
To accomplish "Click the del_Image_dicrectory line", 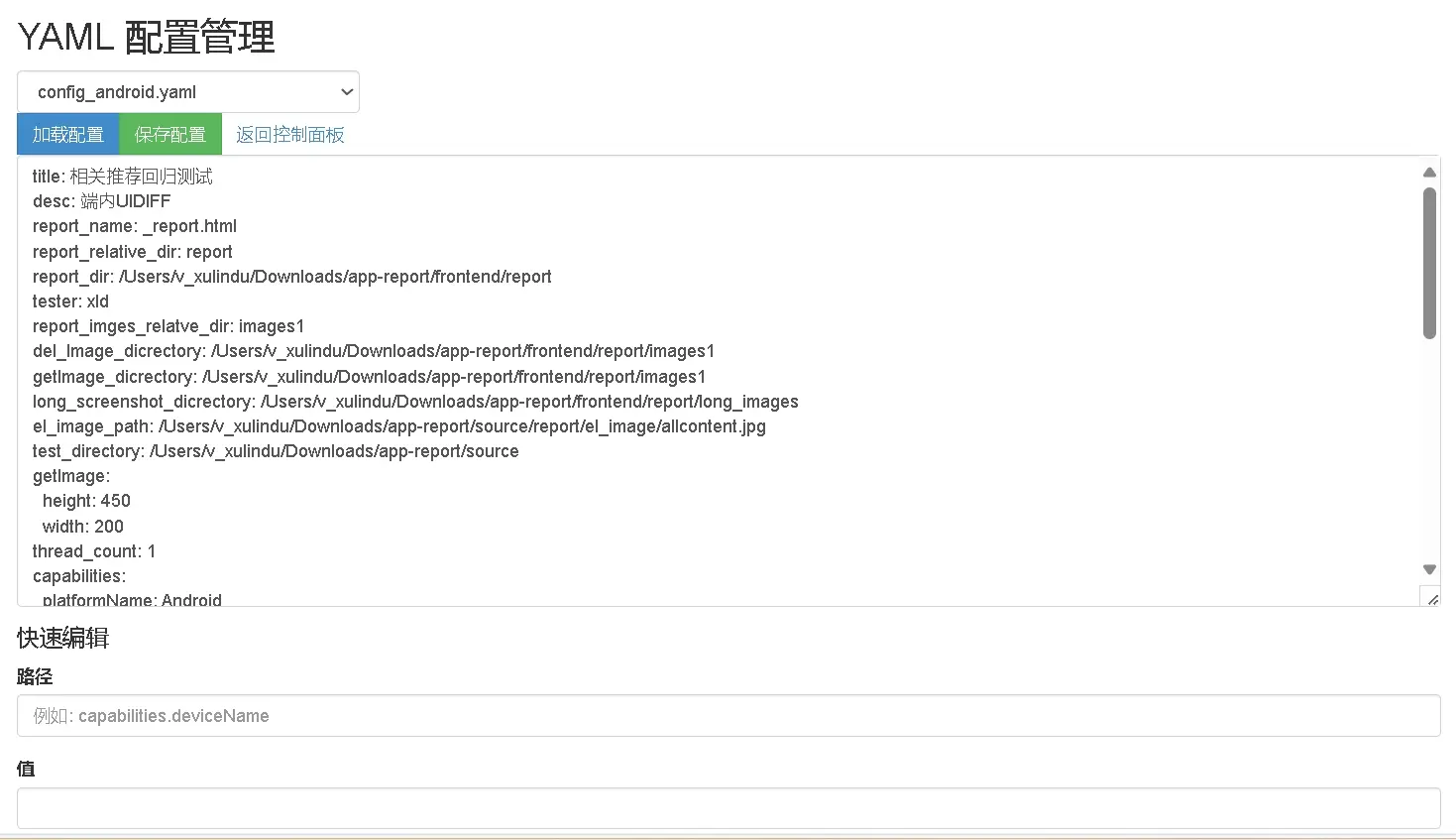I will tap(374, 351).
